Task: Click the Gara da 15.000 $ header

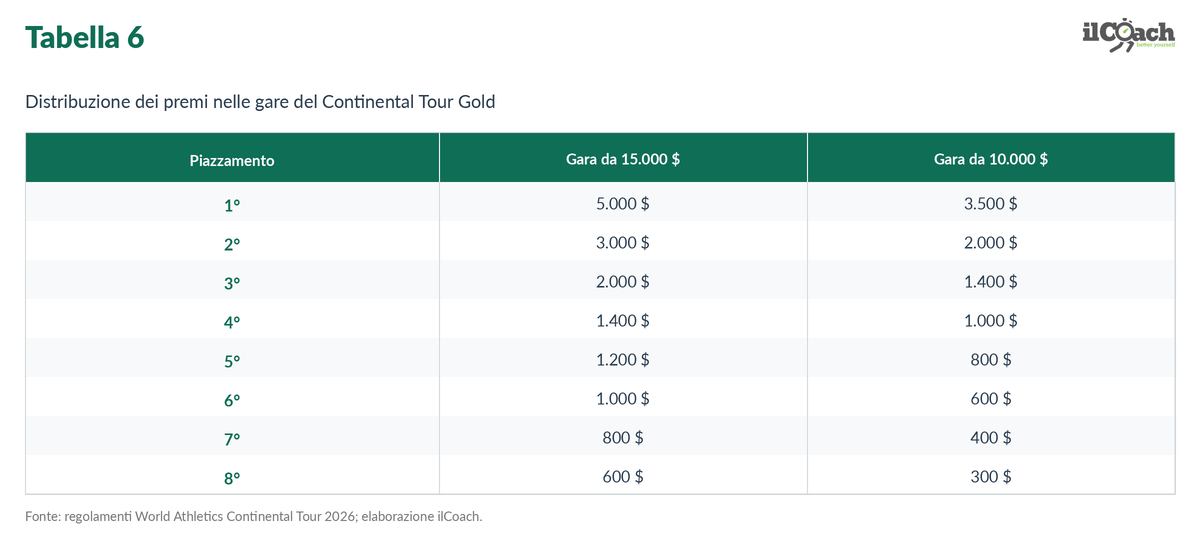Action: pos(623,159)
